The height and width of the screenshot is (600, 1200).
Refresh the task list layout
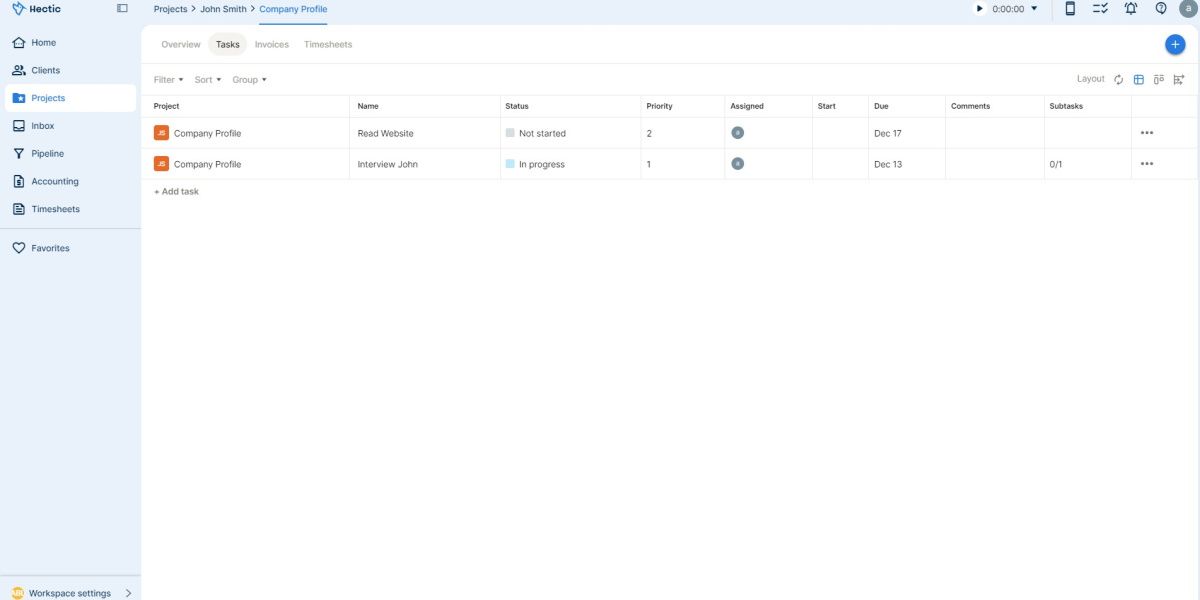pyautogui.click(x=1119, y=80)
